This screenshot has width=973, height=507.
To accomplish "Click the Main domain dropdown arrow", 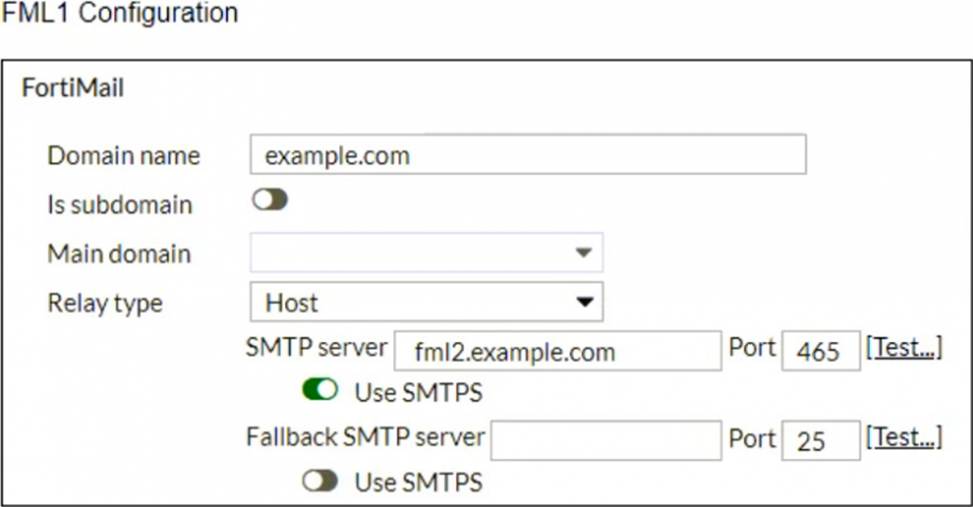I will (x=583, y=253).
